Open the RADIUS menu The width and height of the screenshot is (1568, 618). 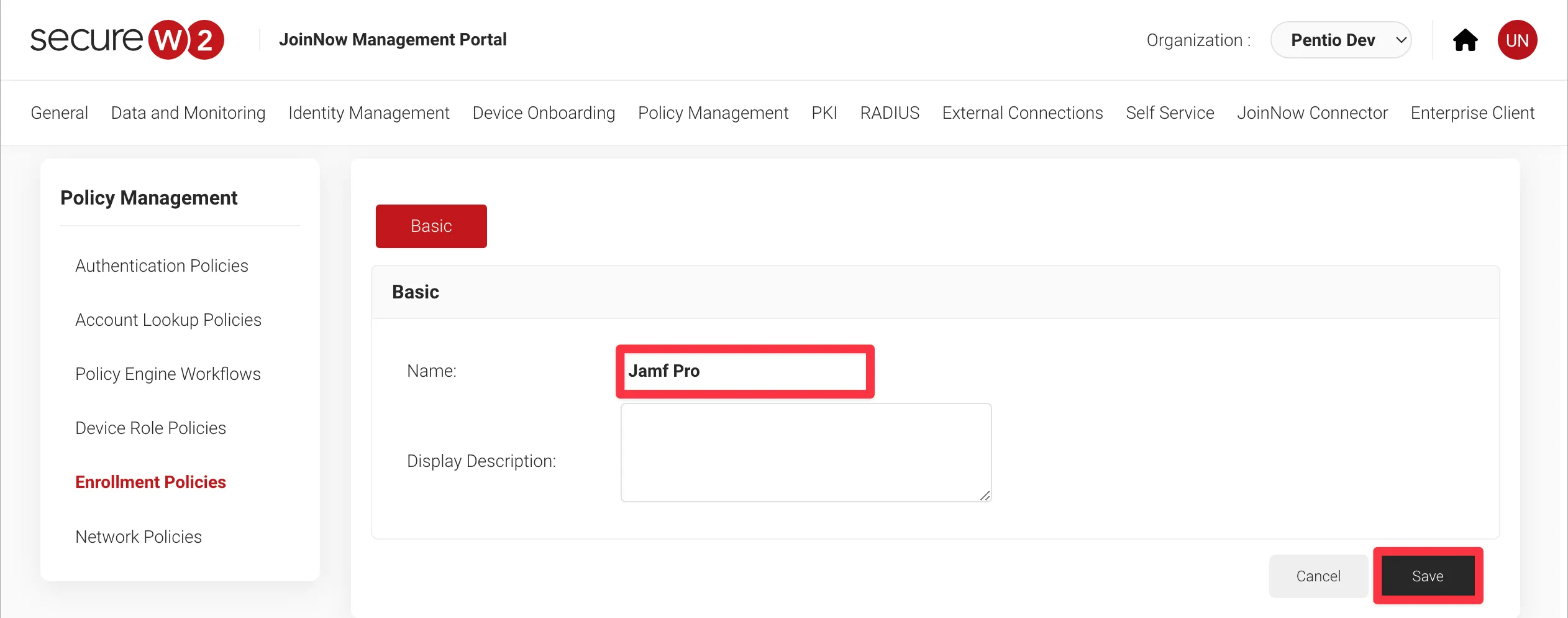click(x=890, y=113)
